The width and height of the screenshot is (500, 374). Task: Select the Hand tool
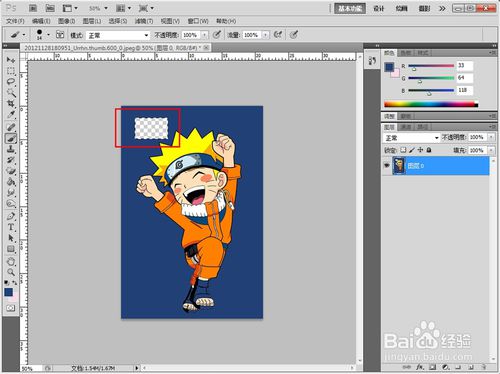tap(11, 261)
